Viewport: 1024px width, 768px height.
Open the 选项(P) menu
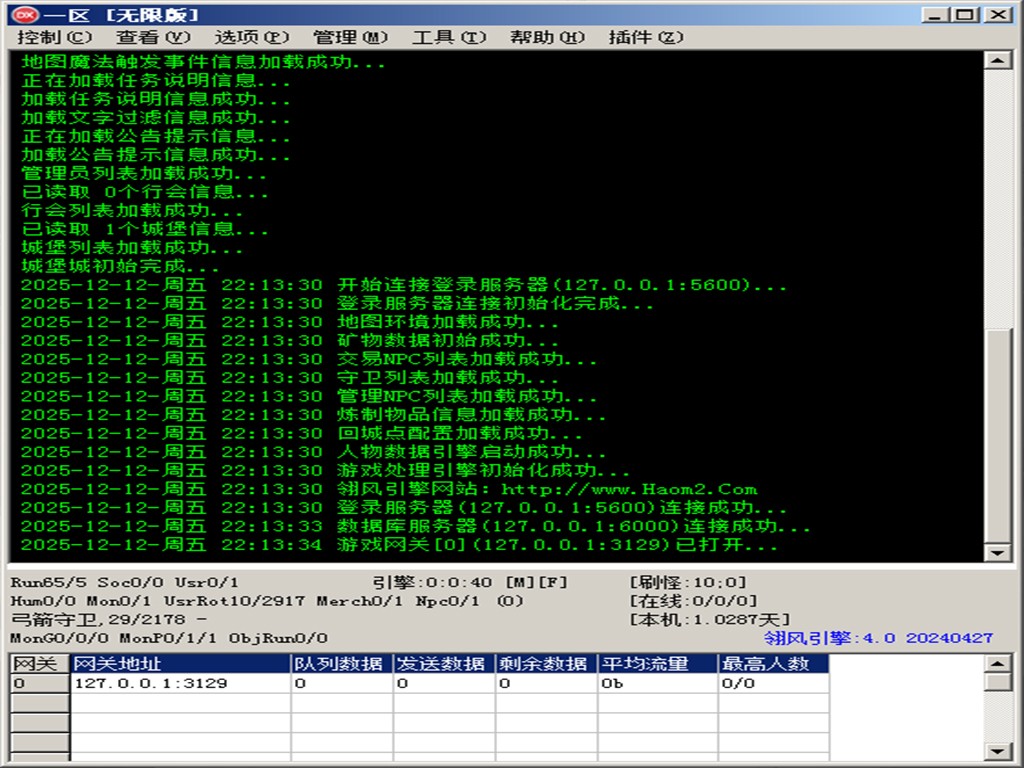252,37
